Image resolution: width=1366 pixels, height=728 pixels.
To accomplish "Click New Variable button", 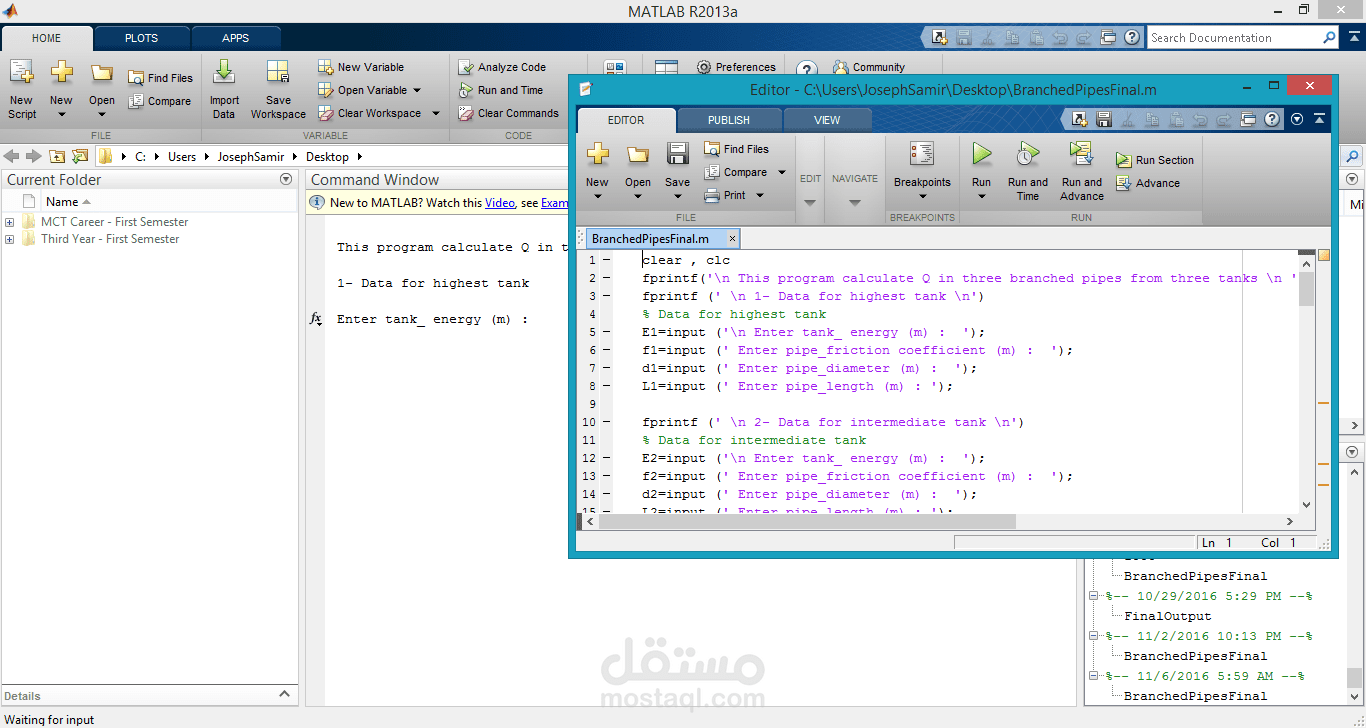I will pos(361,67).
